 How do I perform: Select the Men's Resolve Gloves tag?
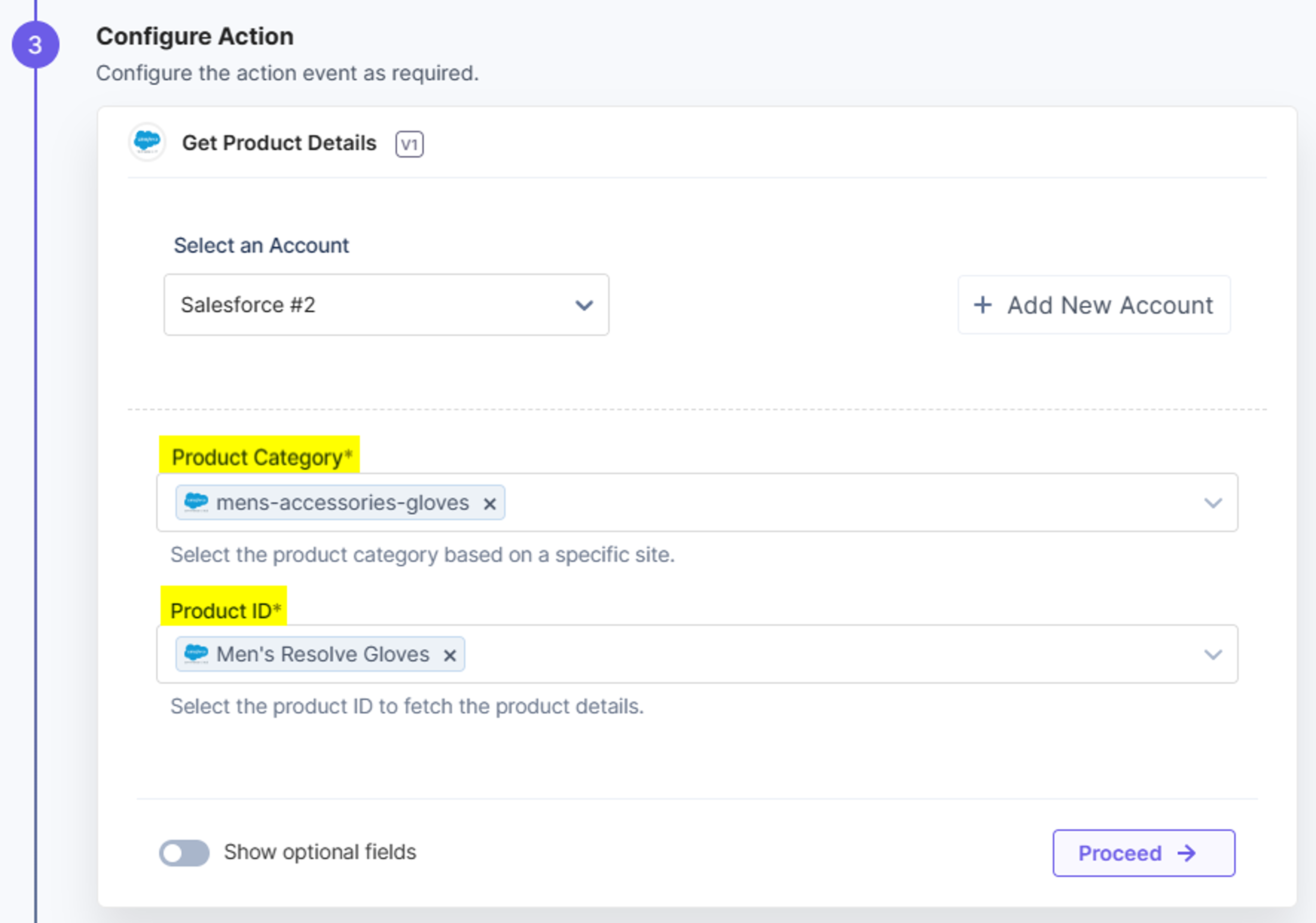click(x=320, y=654)
